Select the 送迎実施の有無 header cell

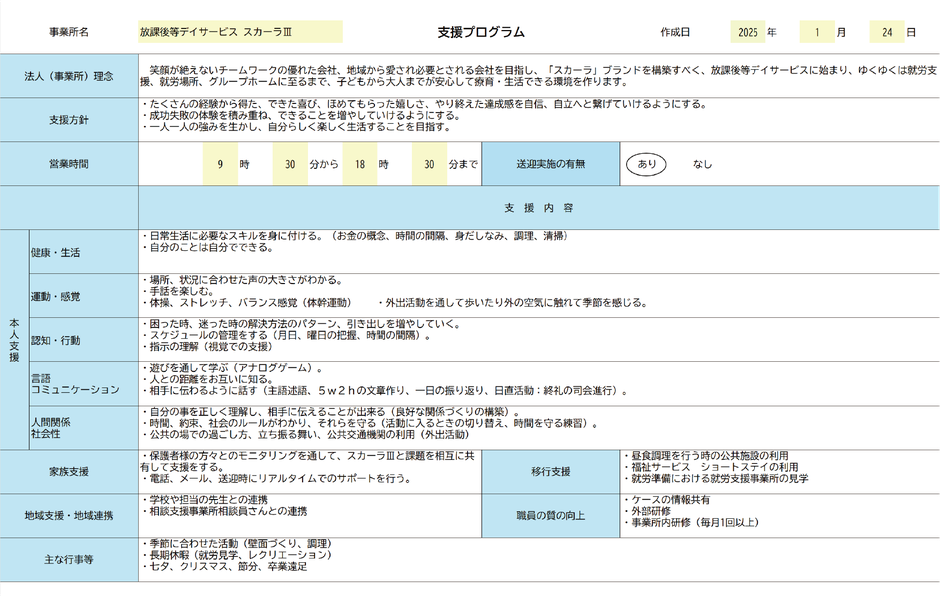coord(550,164)
